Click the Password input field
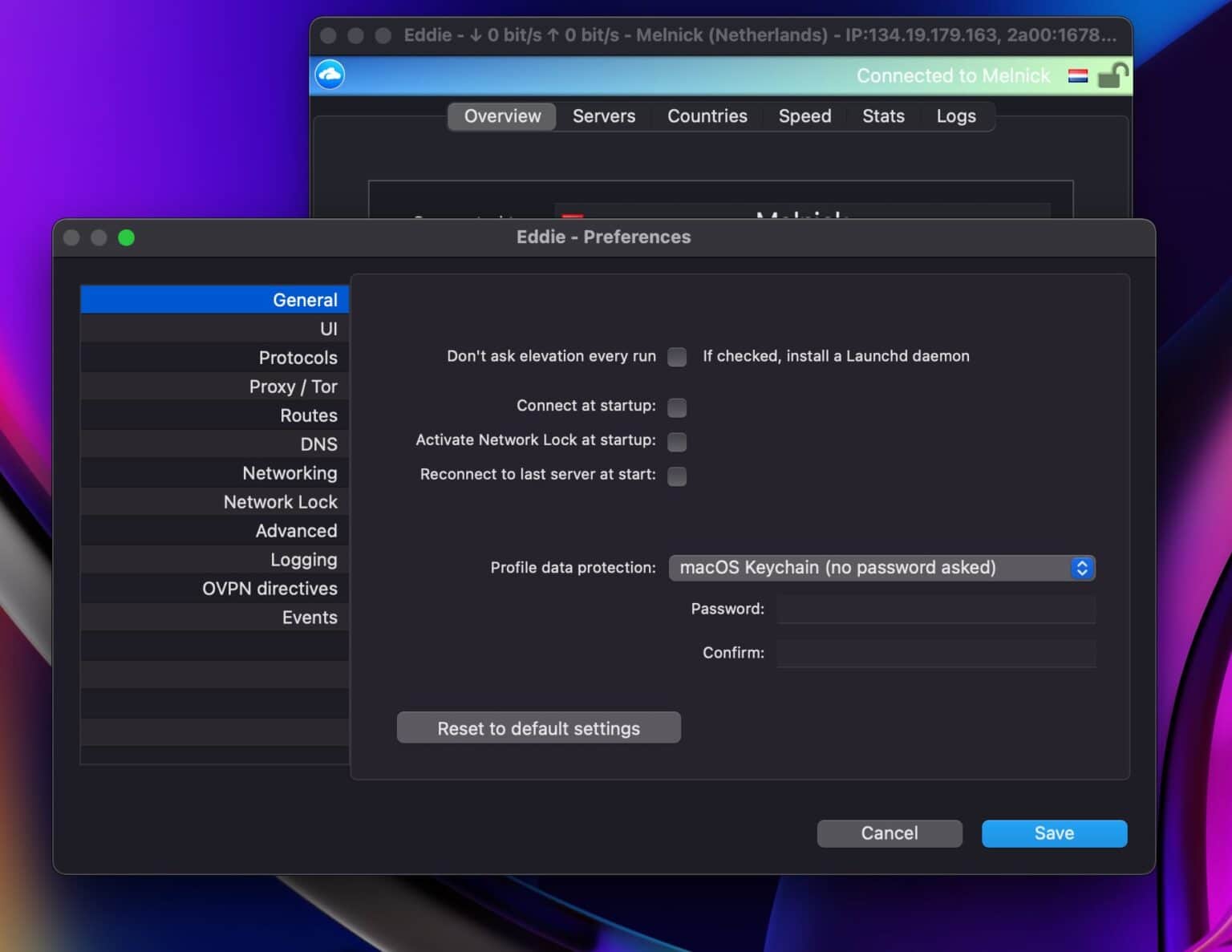Viewport: 1232px width, 952px height. click(x=935, y=610)
